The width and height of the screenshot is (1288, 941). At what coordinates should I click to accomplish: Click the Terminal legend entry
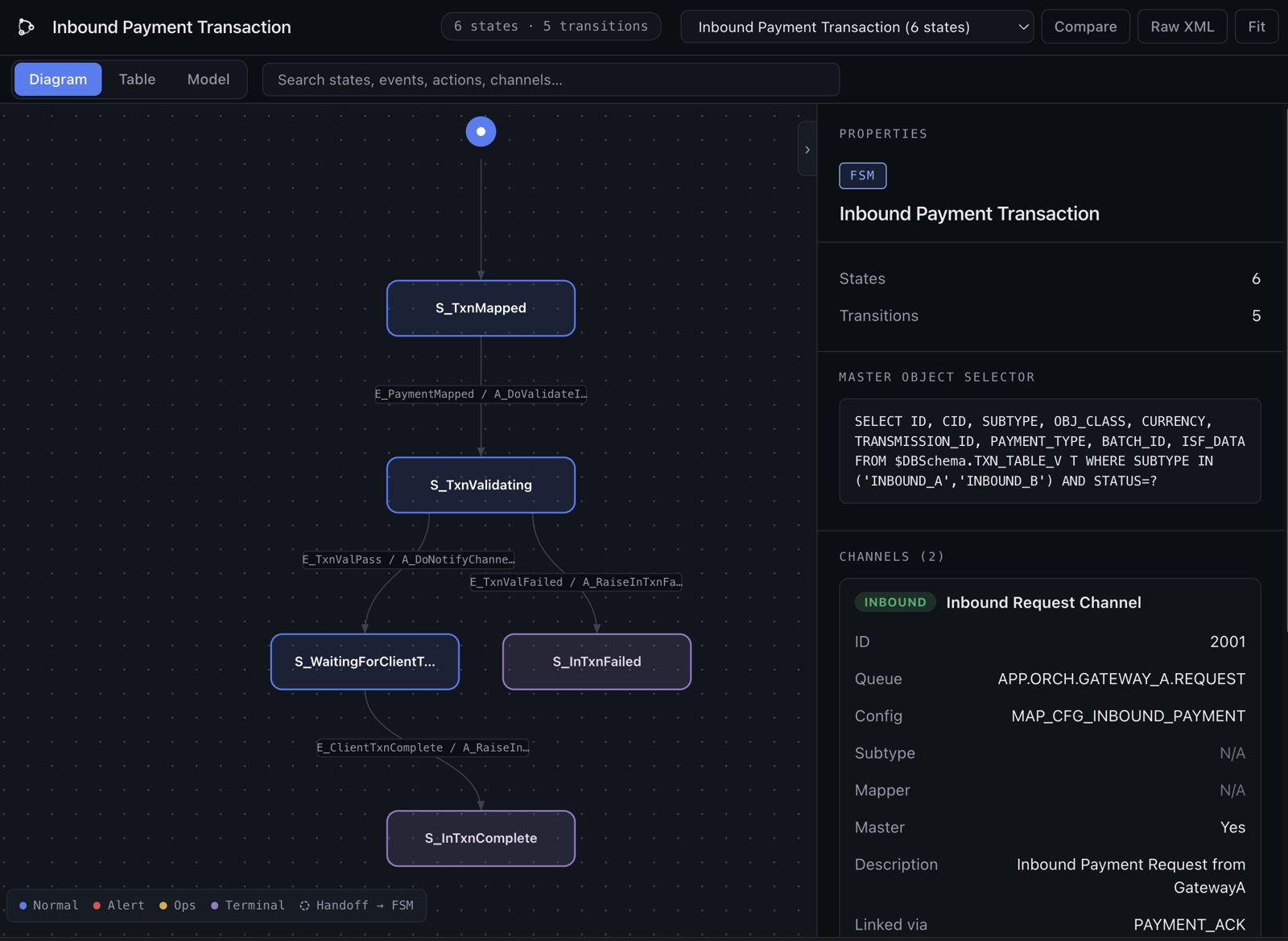tap(248, 906)
